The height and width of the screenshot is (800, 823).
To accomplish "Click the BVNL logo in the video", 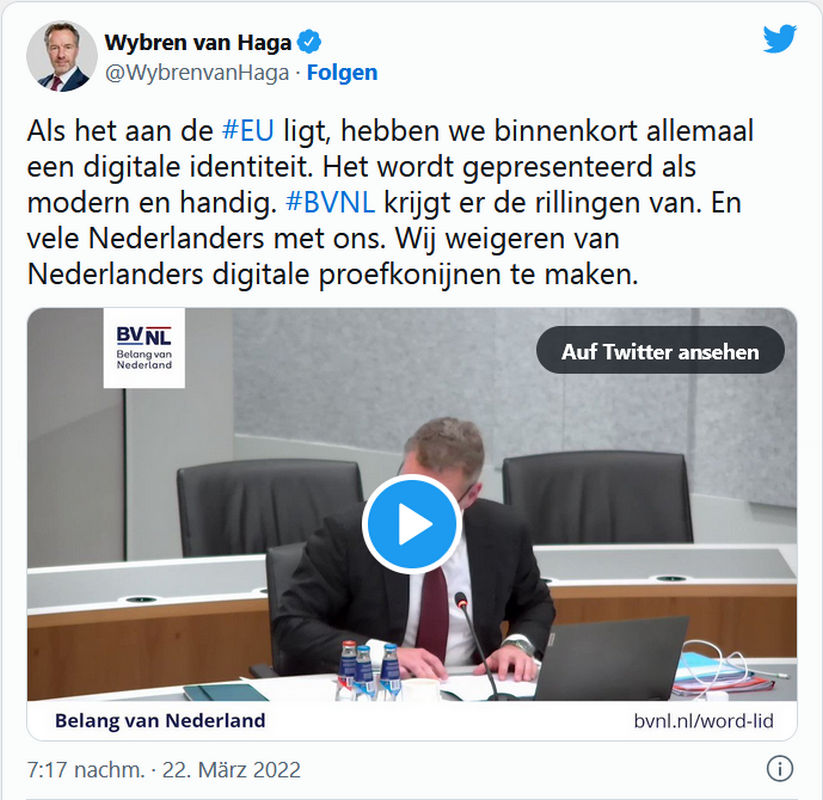I will pyautogui.click(x=144, y=348).
